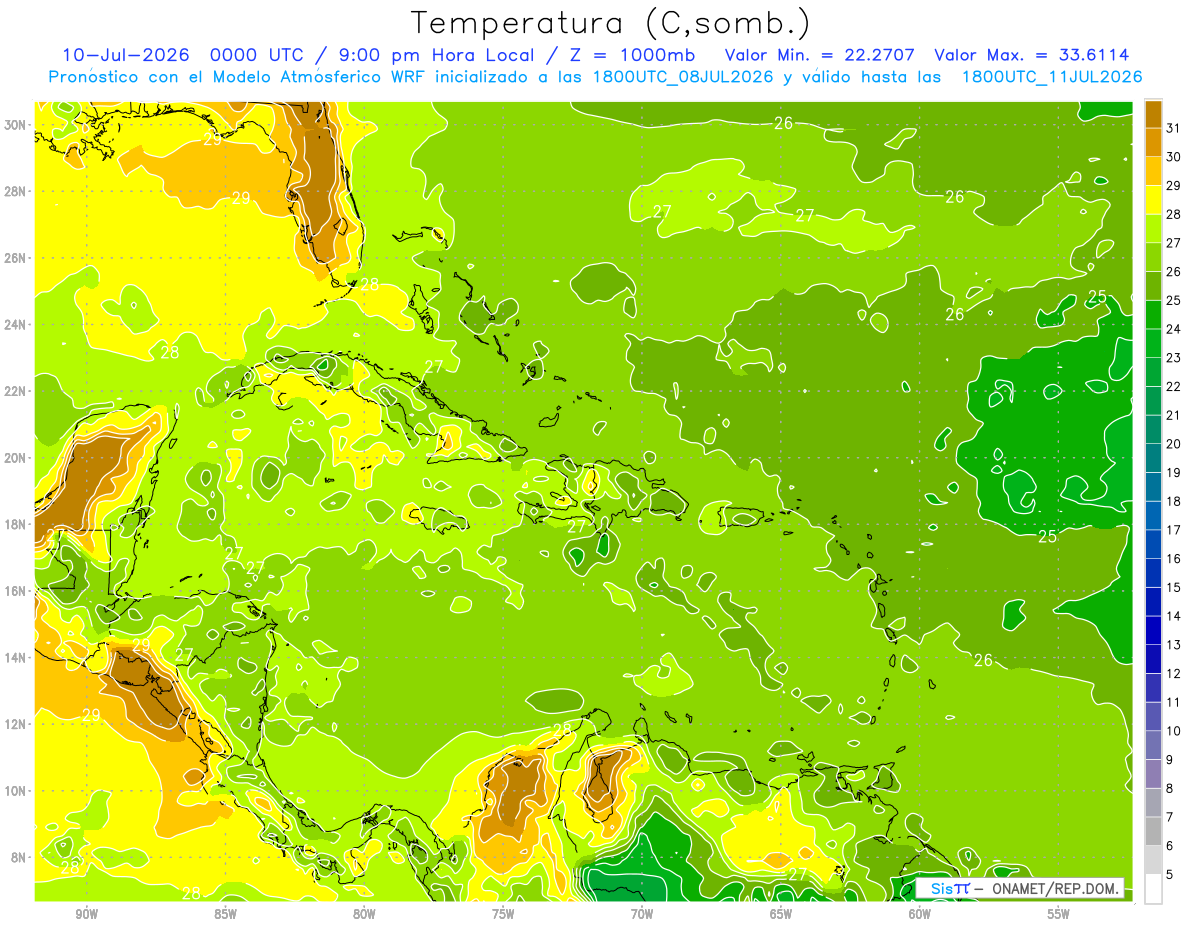Click legend value label 11

pyautogui.click(x=1174, y=702)
